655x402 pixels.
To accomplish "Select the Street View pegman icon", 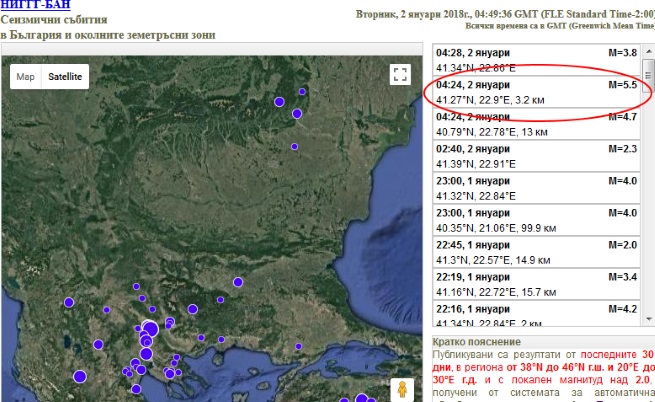I will tap(402, 389).
